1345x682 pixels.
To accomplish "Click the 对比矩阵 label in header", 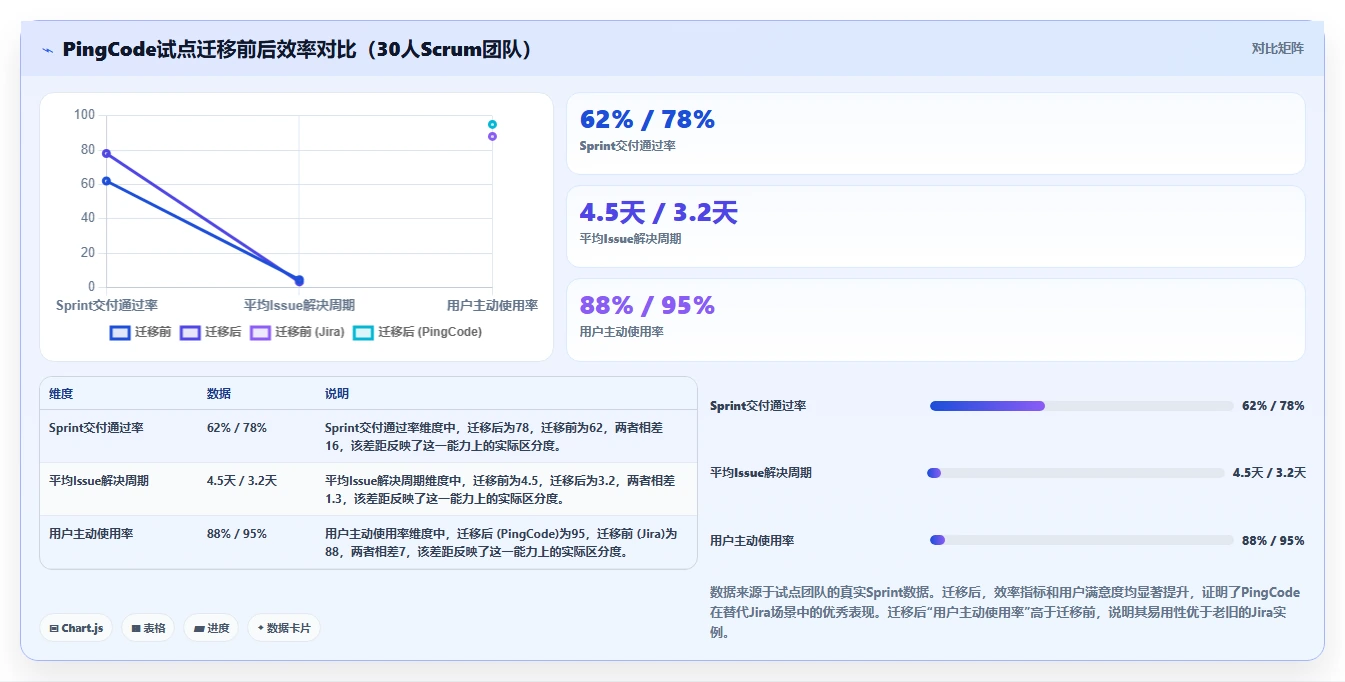I will (x=1278, y=48).
